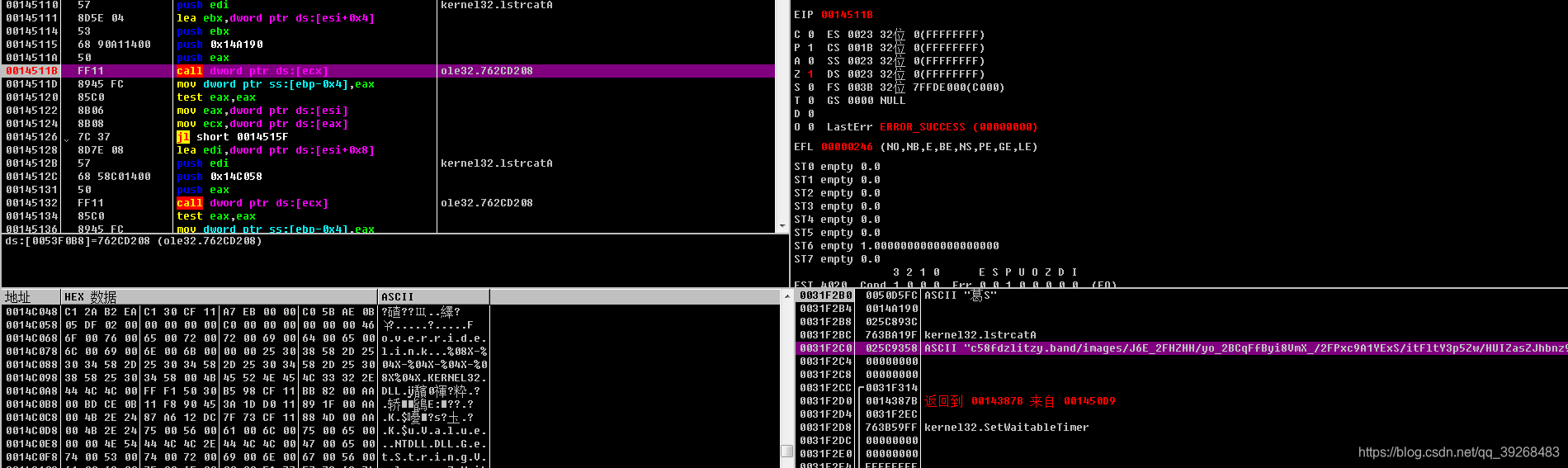The width and height of the screenshot is (1568, 468).
Task: Select dump row 0014C098 containing KERNEL32
Action: (x=246, y=378)
